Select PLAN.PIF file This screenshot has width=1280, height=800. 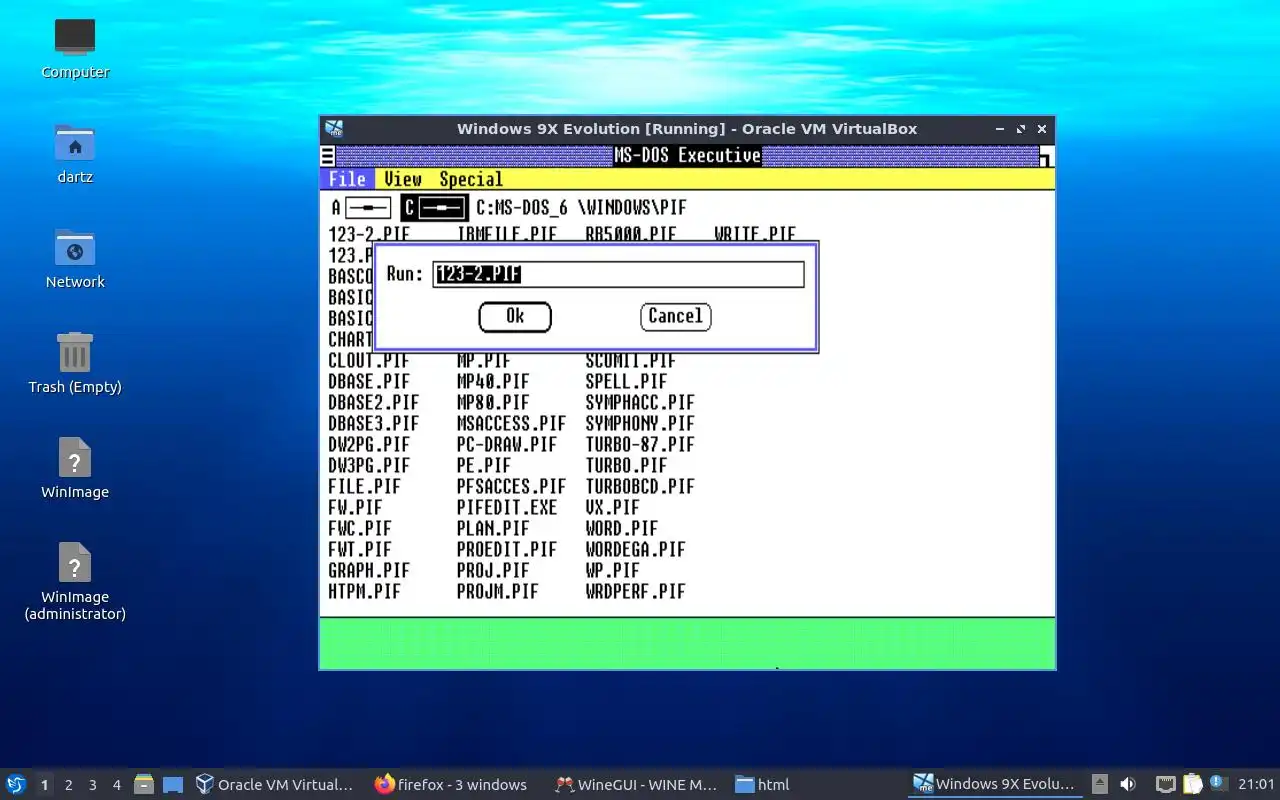point(493,528)
